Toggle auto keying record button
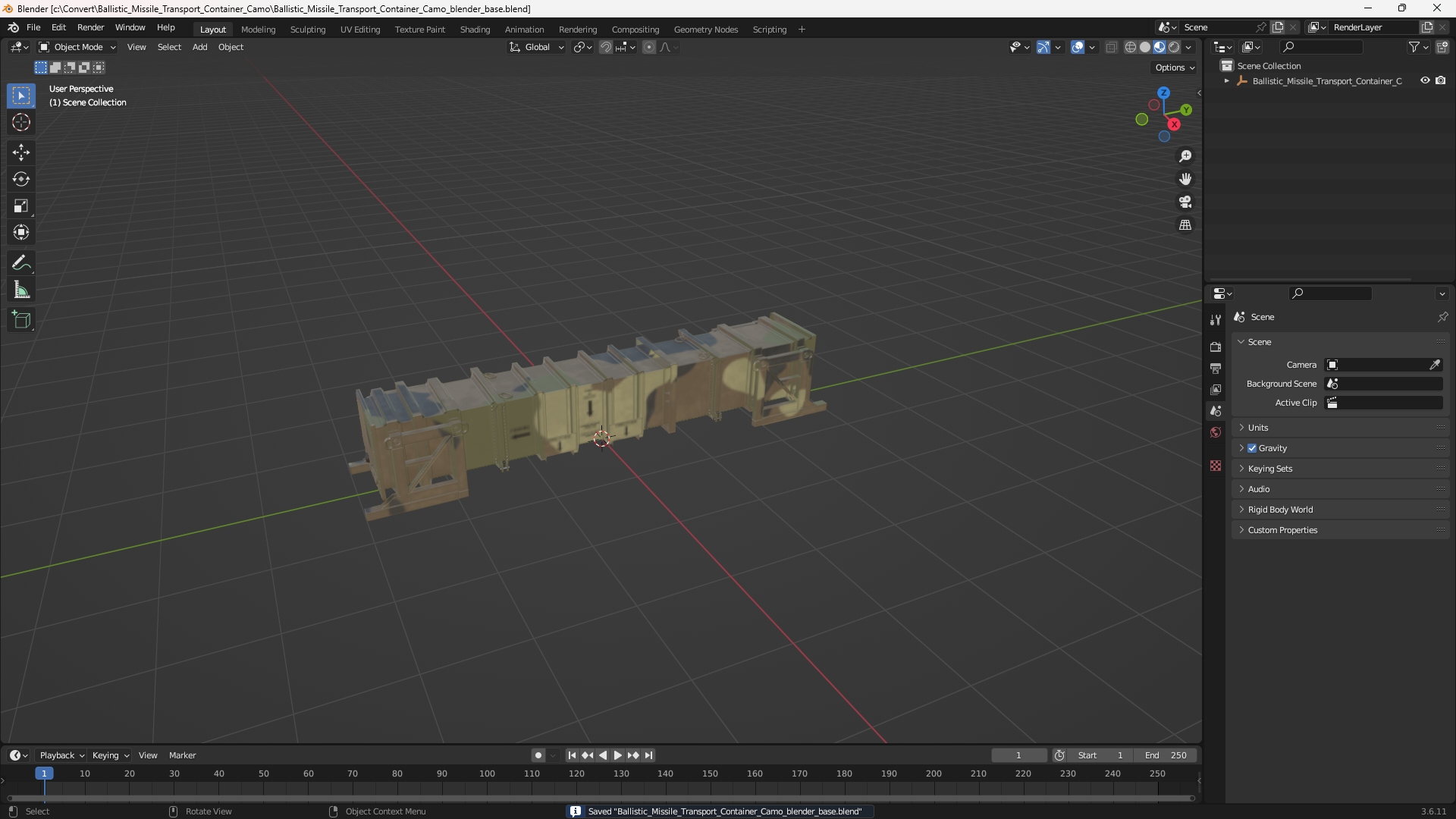 point(538,755)
